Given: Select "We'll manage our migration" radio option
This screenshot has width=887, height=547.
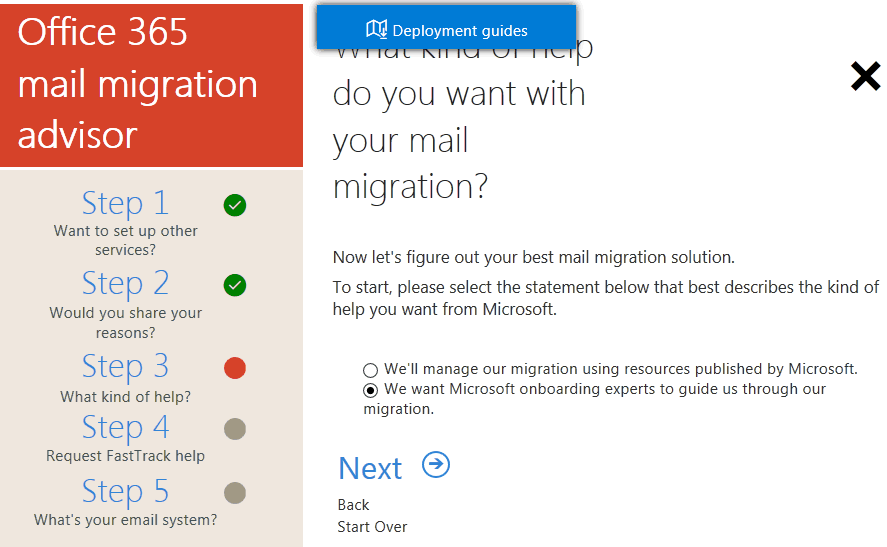Looking at the screenshot, I should tap(371, 371).
